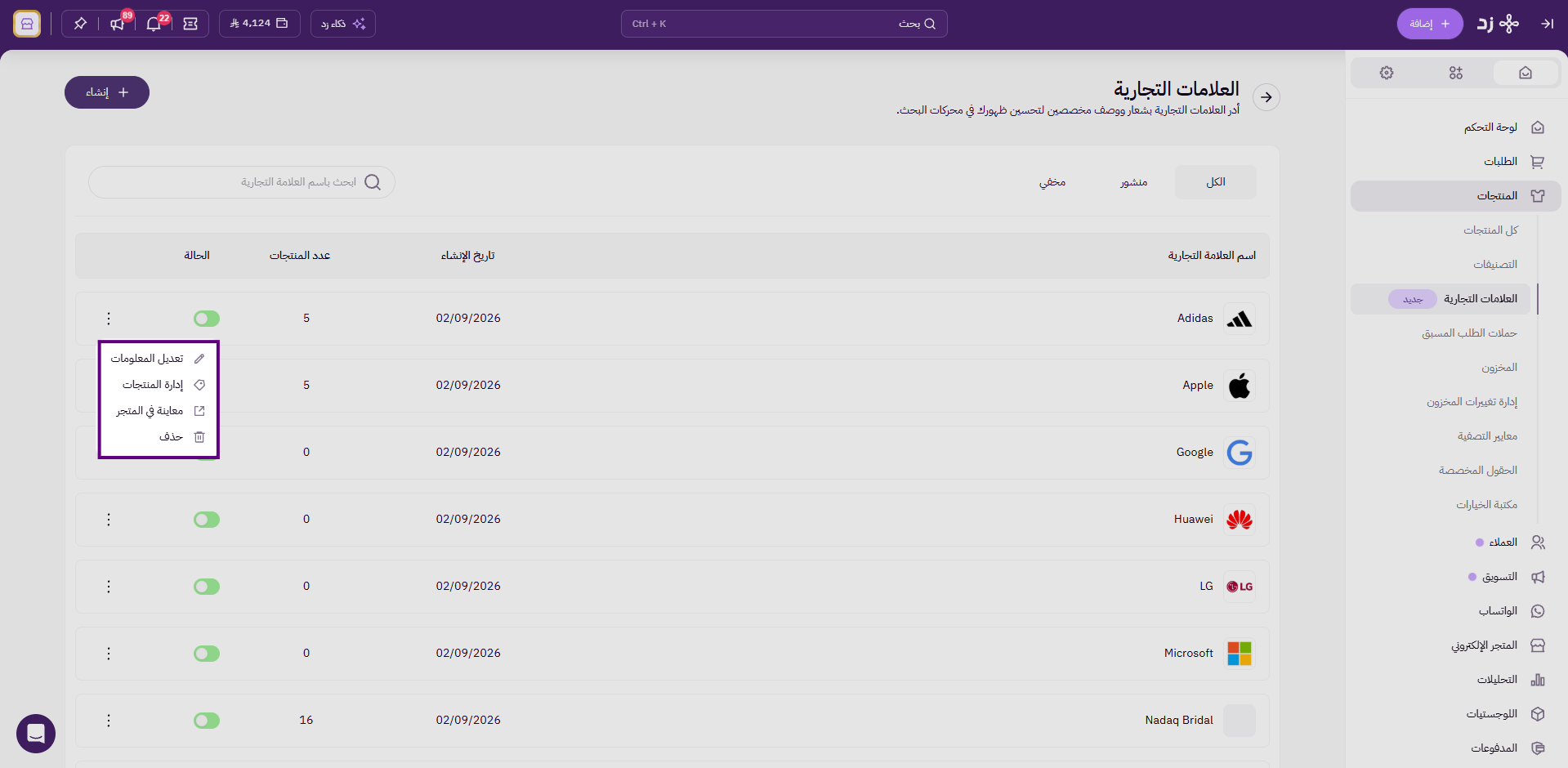Screen dimensions: 1568x768
Task: Collapse the sidebar with the arrow icon
Action: coord(1547,24)
